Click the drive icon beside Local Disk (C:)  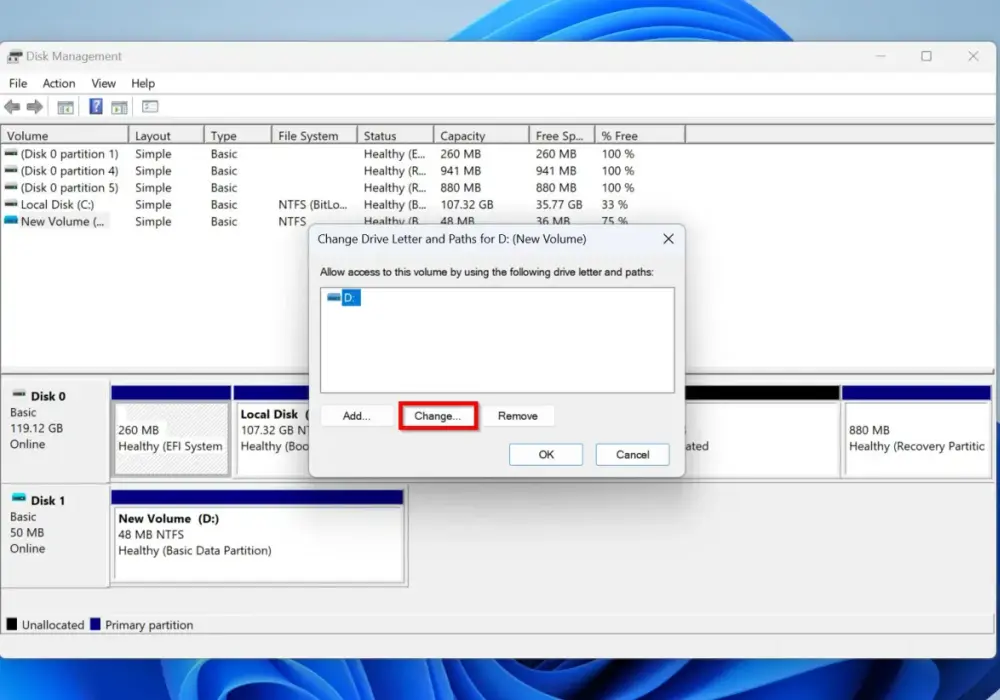pos(11,204)
